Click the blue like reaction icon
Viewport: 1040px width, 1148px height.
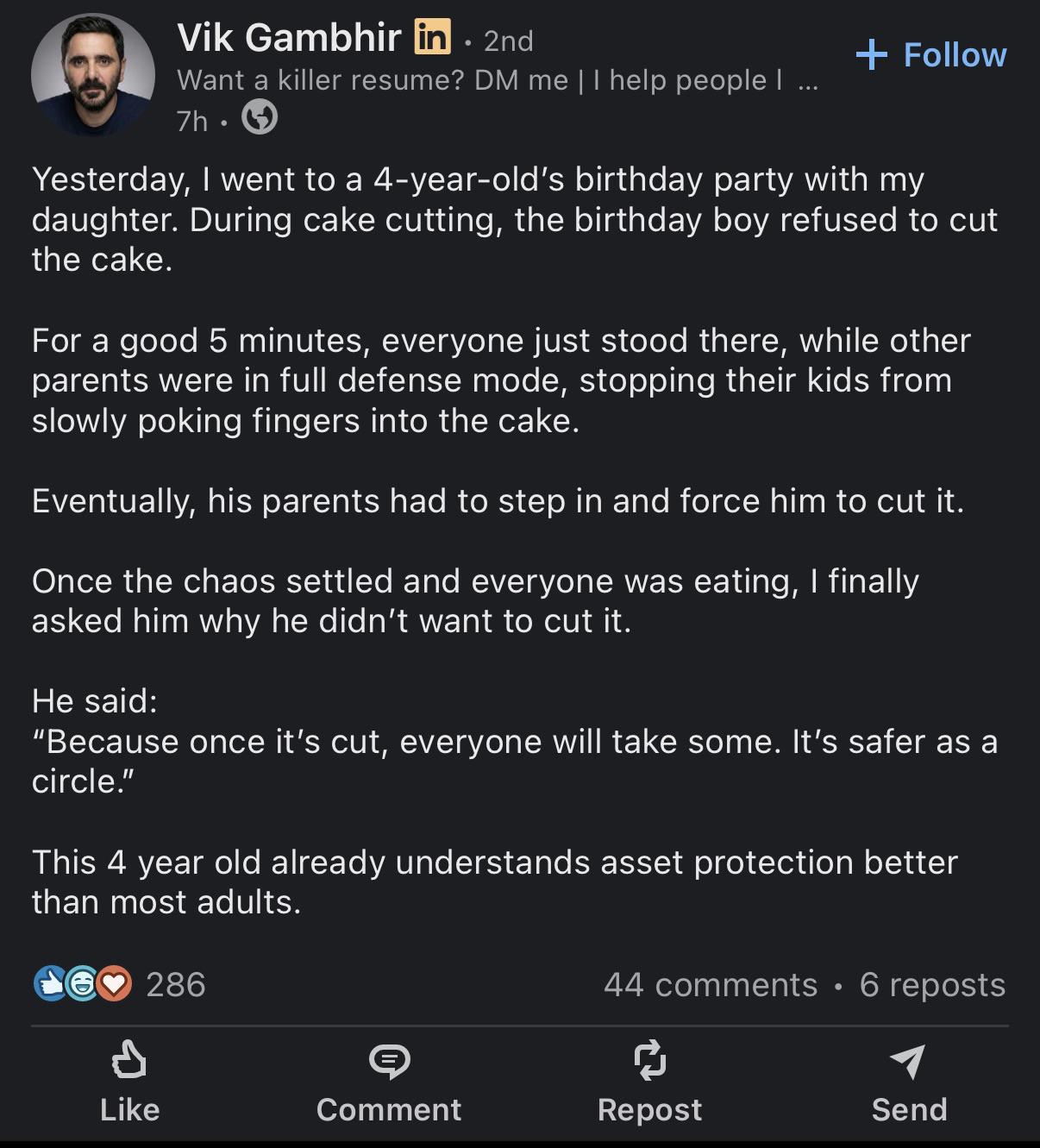point(50,984)
